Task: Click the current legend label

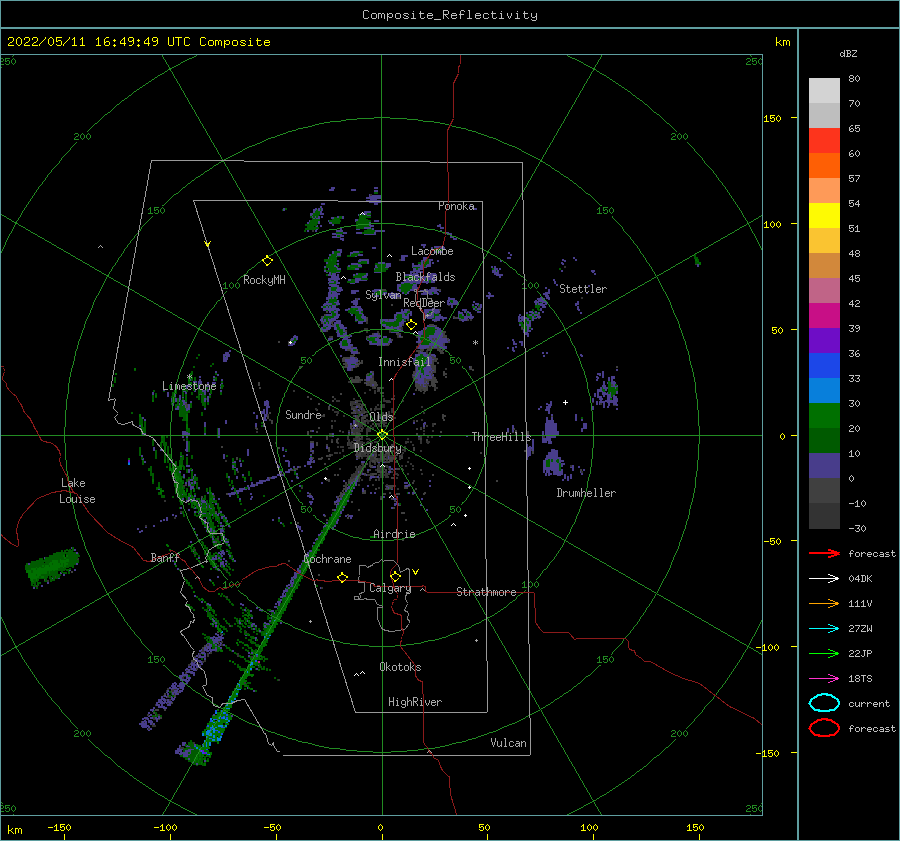Action: tap(869, 703)
